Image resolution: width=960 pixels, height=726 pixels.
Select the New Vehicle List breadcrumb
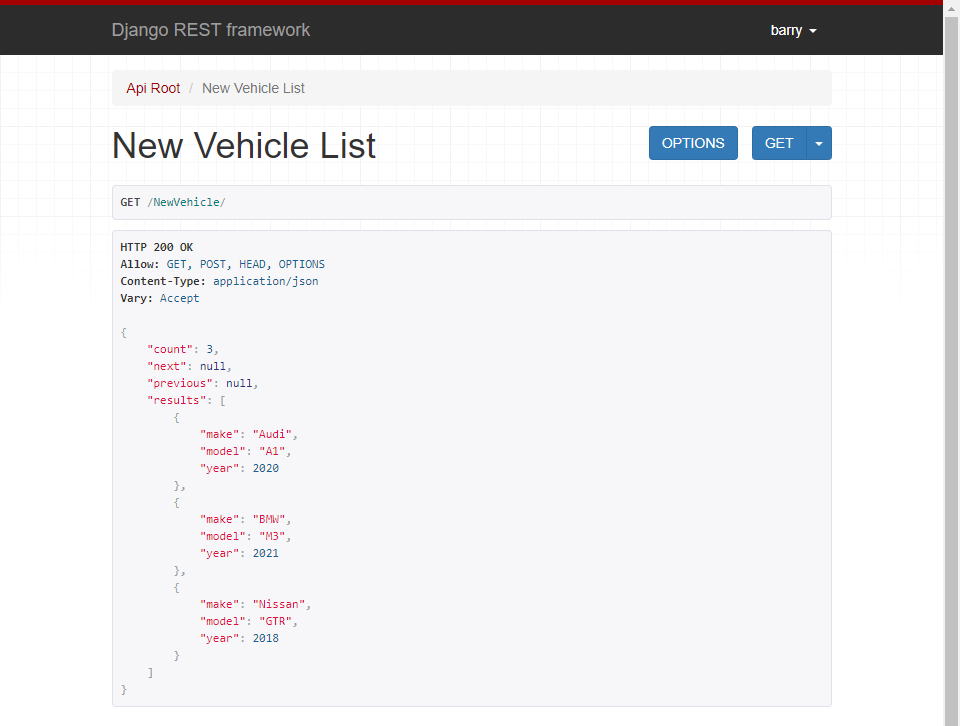tap(253, 88)
